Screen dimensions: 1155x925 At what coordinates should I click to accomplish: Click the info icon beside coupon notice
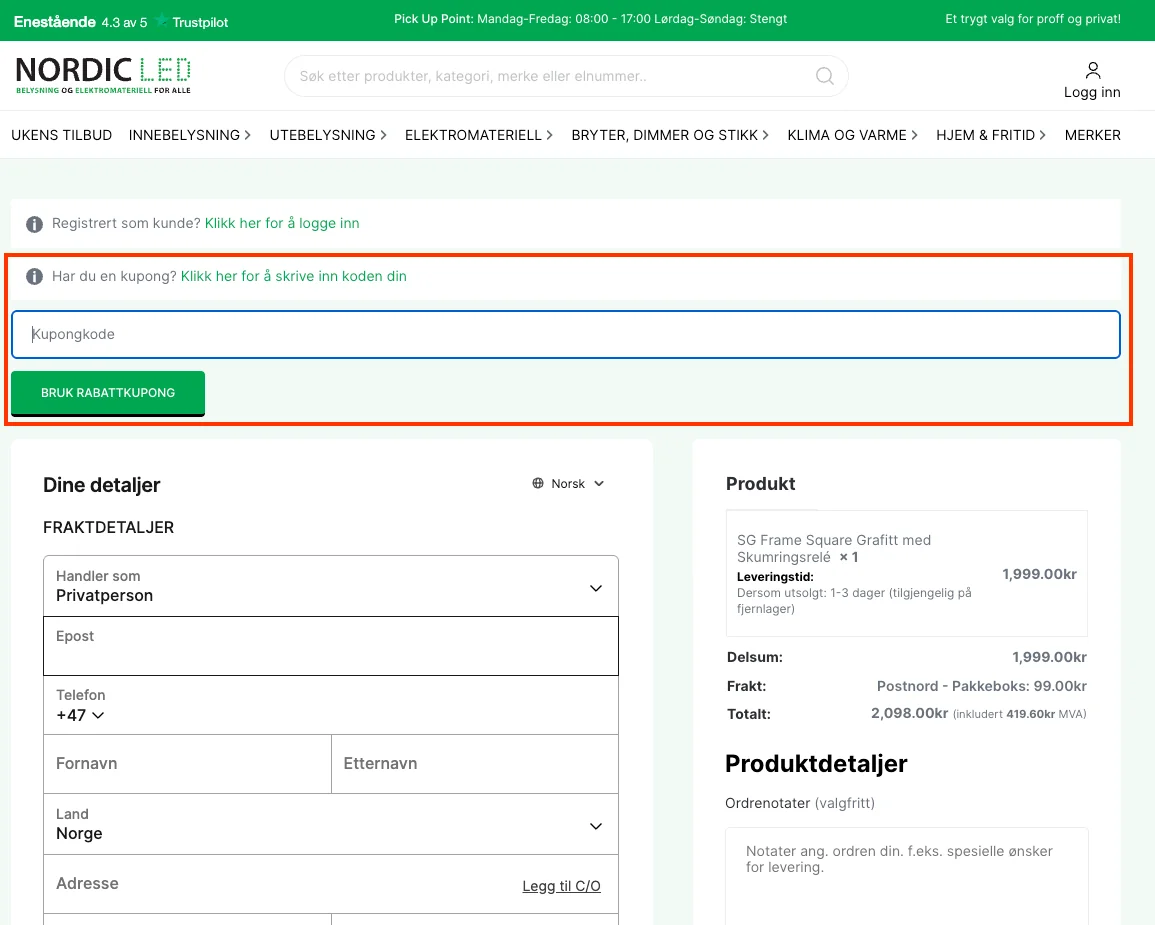pyautogui.click(x=34, y=277)
